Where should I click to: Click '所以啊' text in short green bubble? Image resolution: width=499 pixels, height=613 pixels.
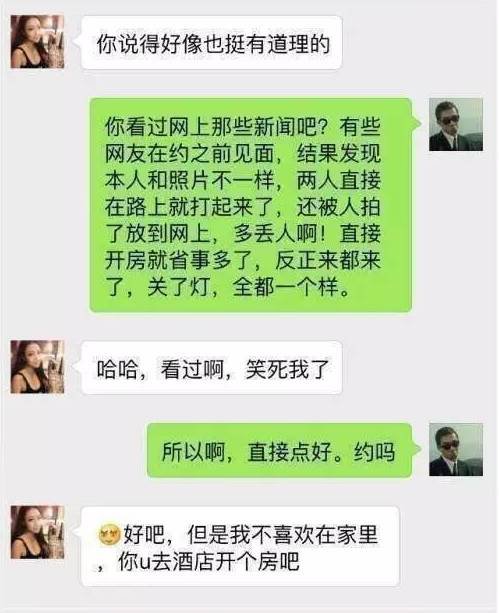193,452
